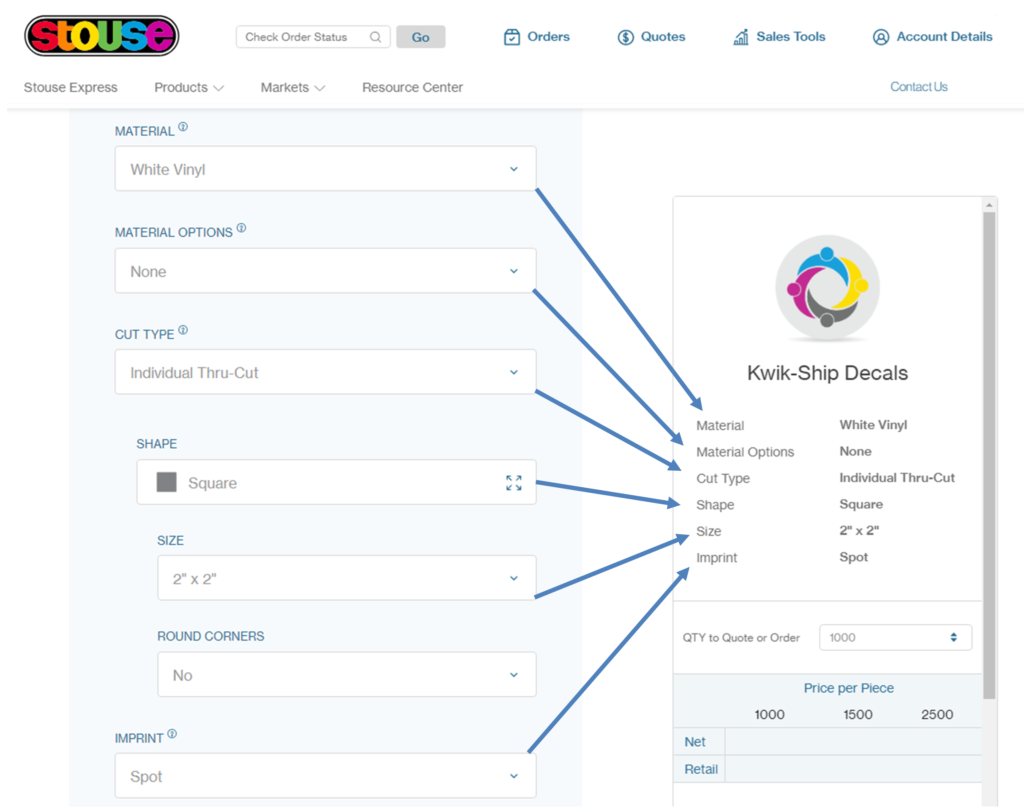This screenshot has height=809, width=1024.
Task: Open the Material dropdown showing White Vinyl
Action: (325, 169)
